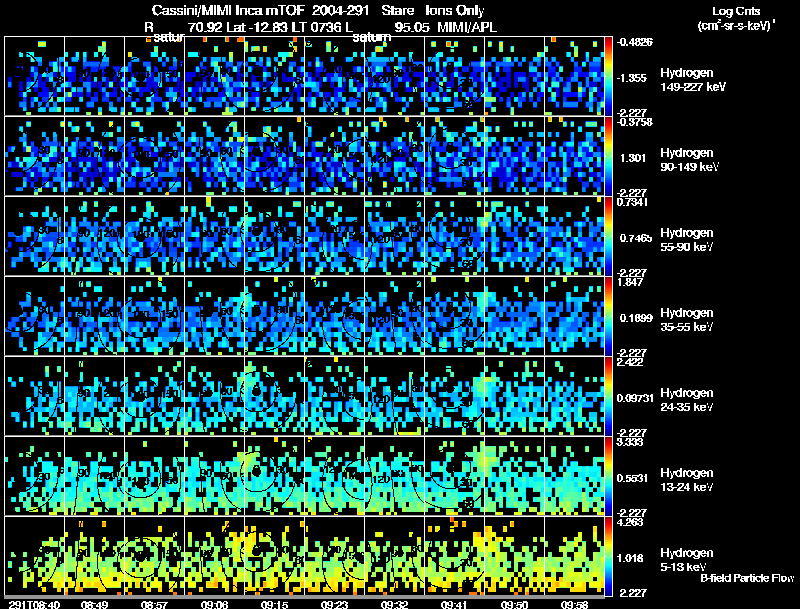
Task: Click the -0.4826 color scale value
Action: point(634,42)
